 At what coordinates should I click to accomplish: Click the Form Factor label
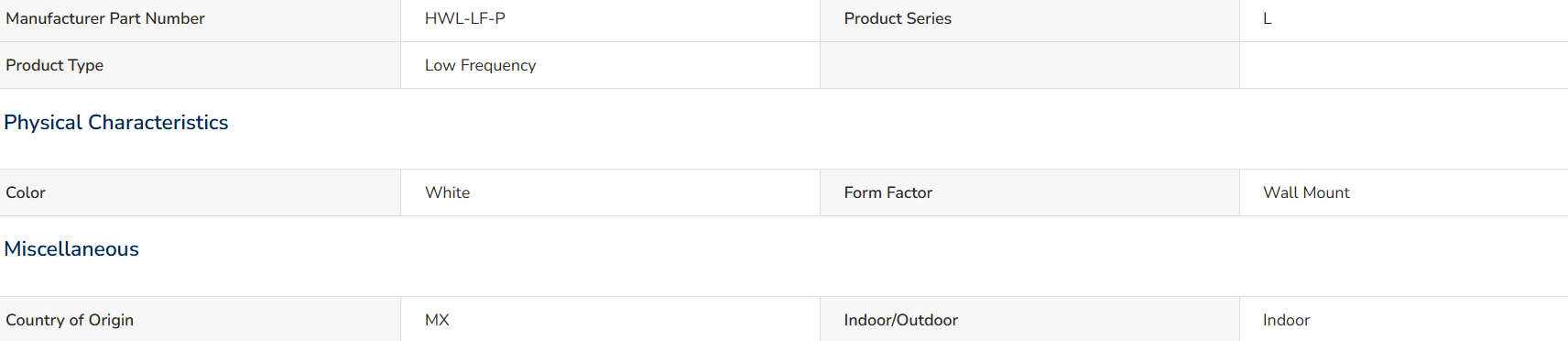tap(888, 192)
